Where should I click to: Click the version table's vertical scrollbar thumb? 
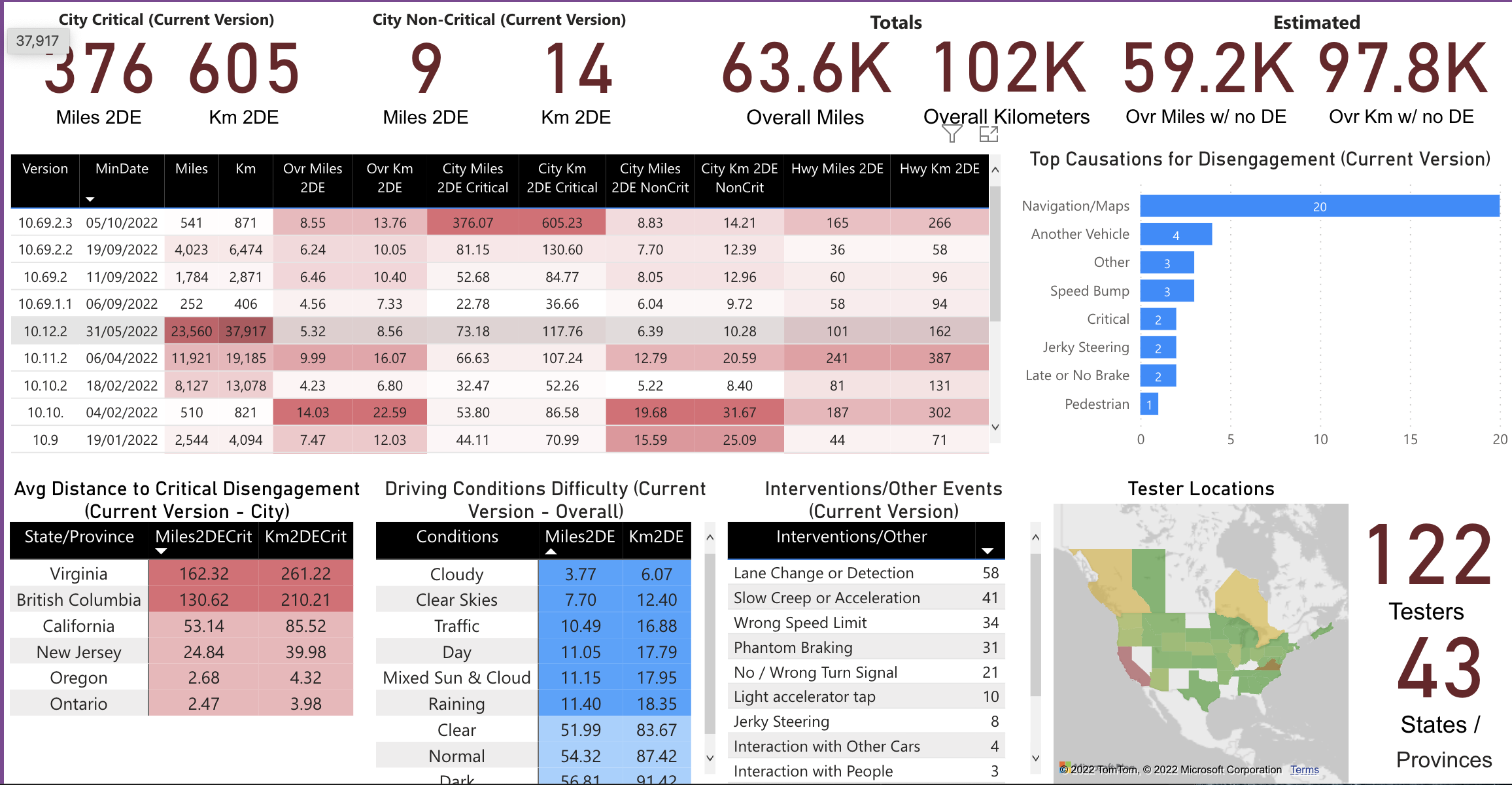click(995, 255)
